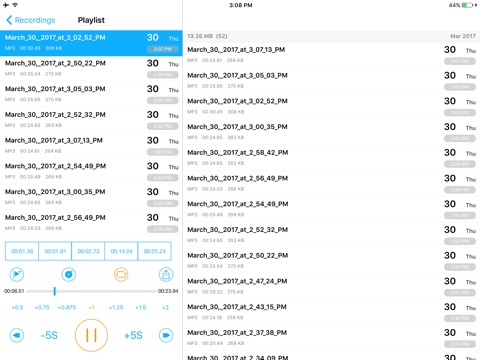Tap the flag-play marker icon
Screen dimensions: 480x360
tap(17, 274)
